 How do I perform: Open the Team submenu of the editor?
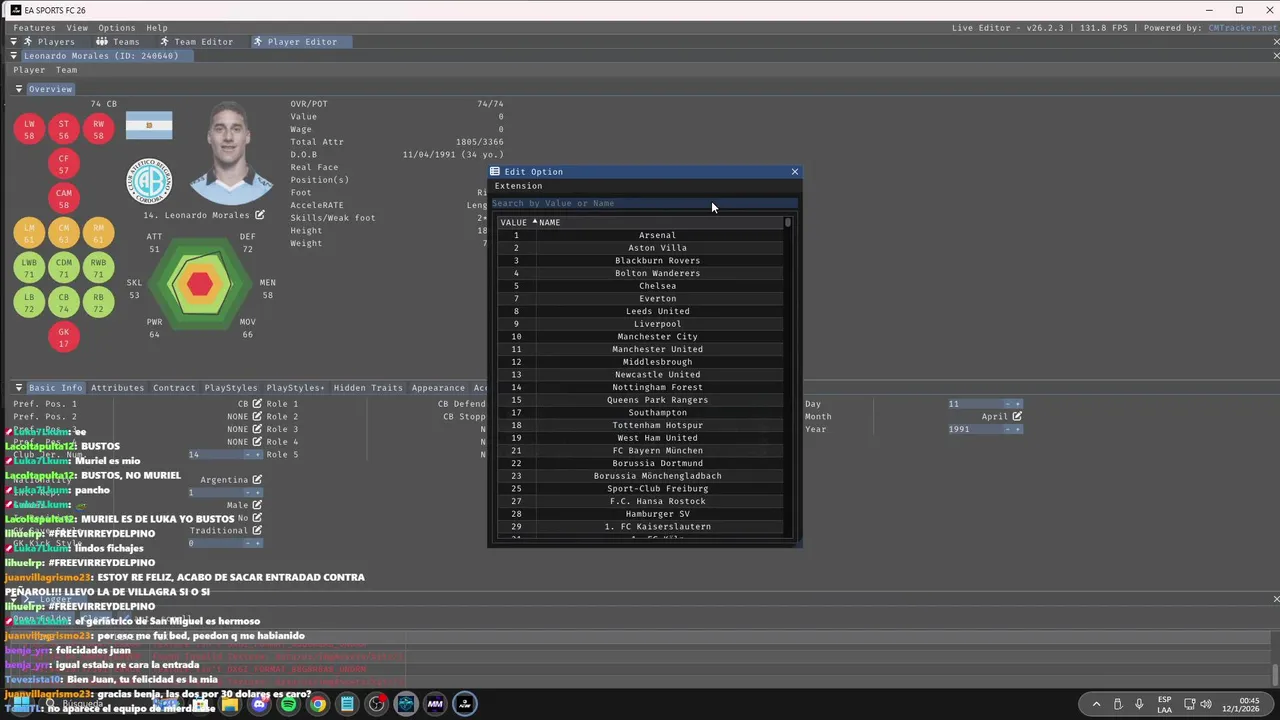pos(66,70)
